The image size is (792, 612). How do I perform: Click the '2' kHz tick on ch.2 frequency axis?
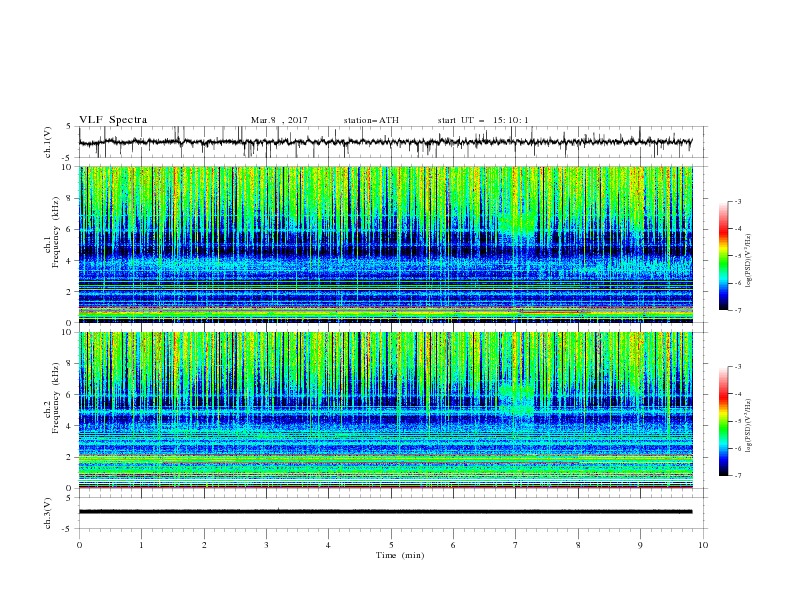(x=70, y=457)
